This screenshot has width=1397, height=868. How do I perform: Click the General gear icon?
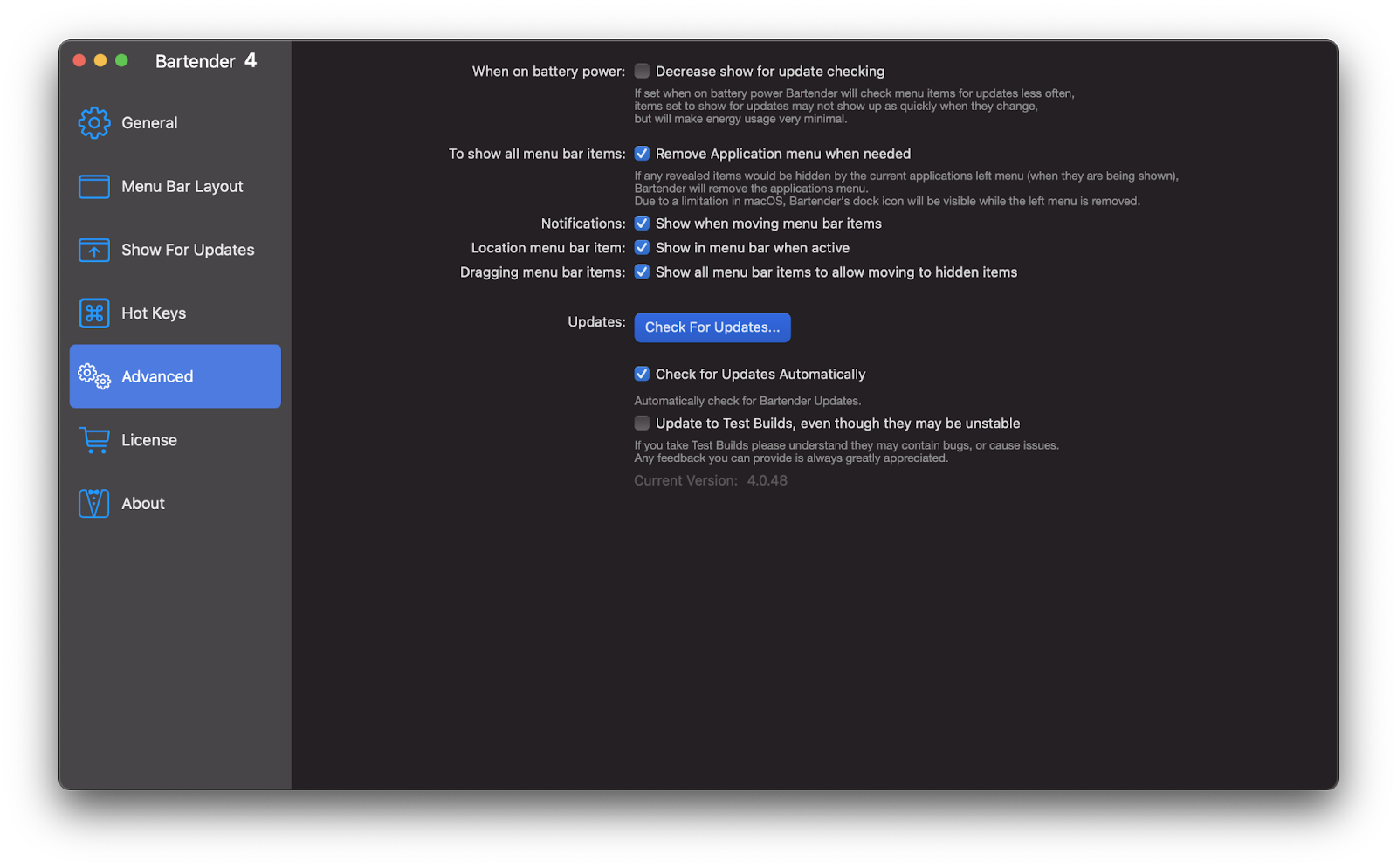point(94,123)
